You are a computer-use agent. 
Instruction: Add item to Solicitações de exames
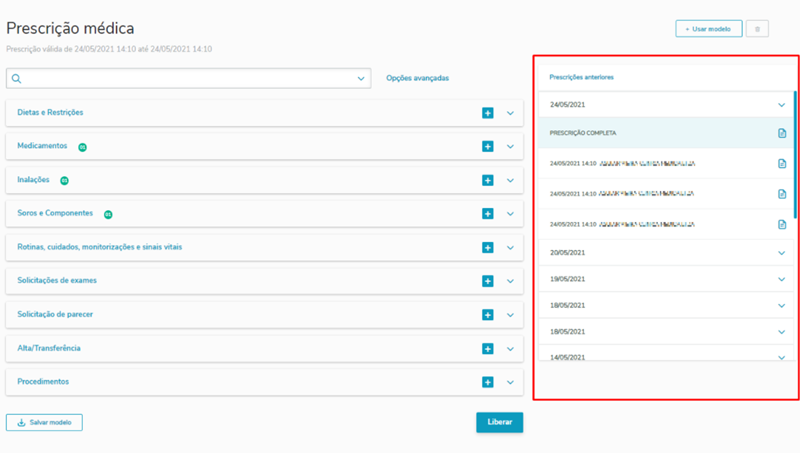click(x=488, y=281)
